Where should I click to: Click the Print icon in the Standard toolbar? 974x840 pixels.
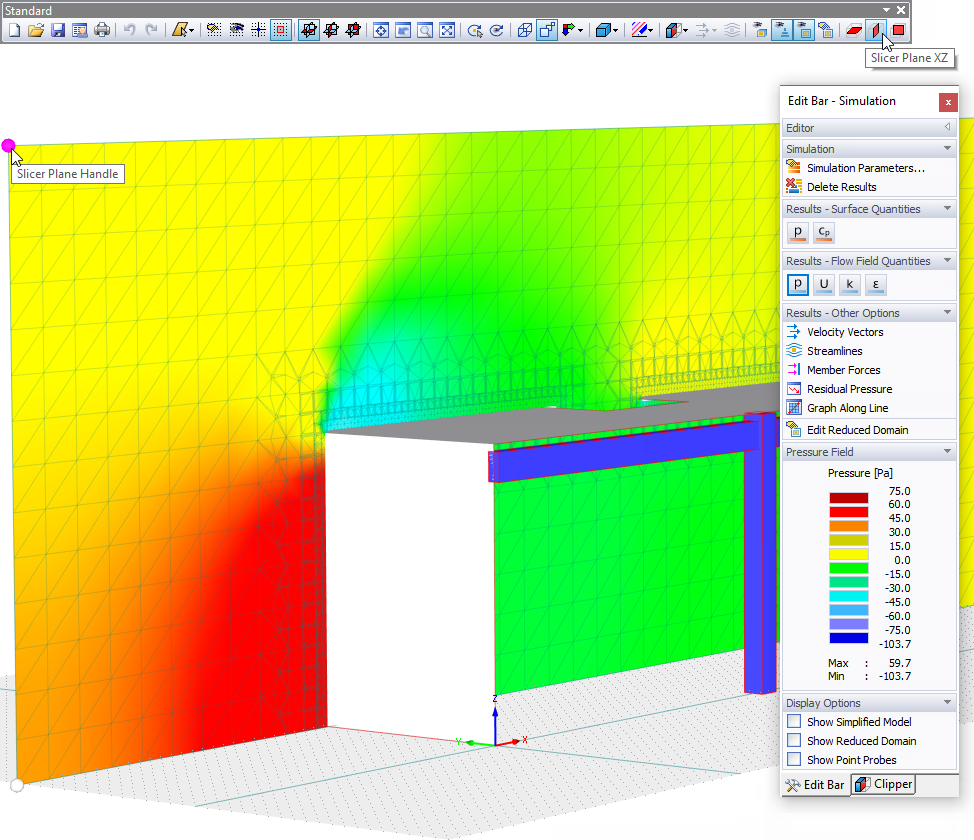tap(104, 30)
